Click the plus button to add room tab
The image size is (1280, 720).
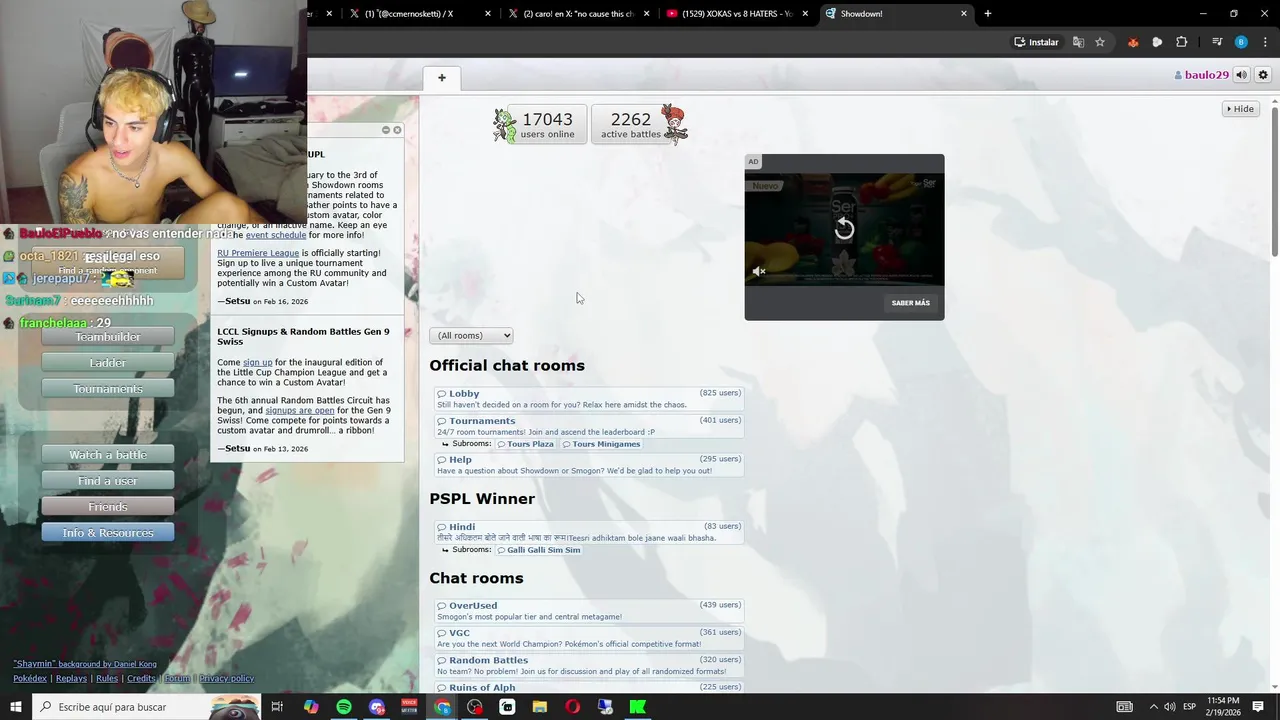pos(442,77)
